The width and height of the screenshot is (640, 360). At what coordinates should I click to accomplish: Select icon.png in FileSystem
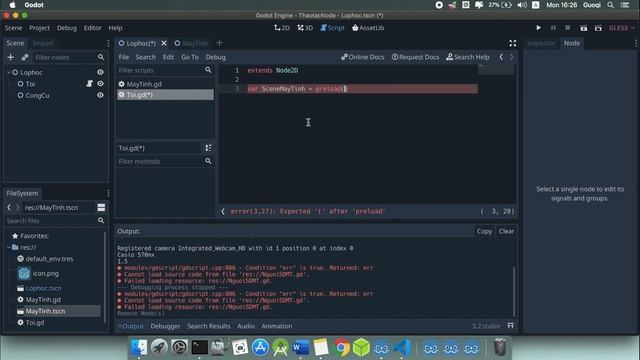[x=38, y=273]
